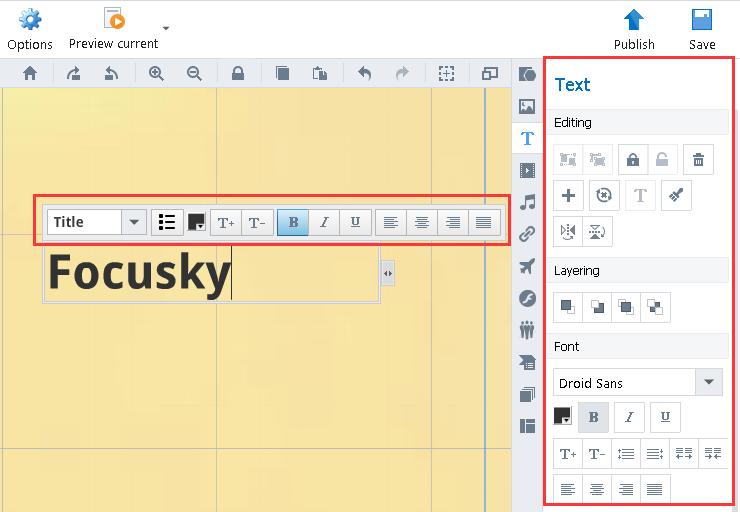Lock object in Editing section
This screenshot has height=512, width=740.
pos(633,159)
